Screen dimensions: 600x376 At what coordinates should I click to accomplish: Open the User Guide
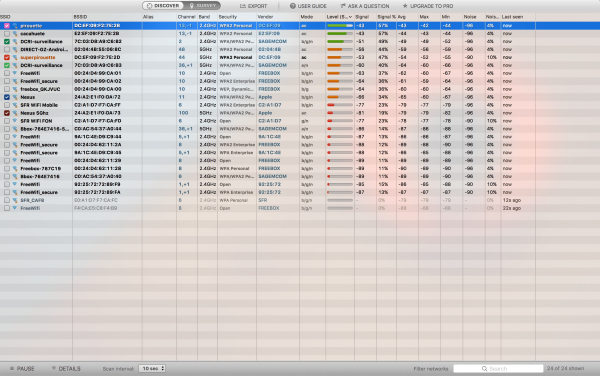pyautogui.click(x=308, y=6)
